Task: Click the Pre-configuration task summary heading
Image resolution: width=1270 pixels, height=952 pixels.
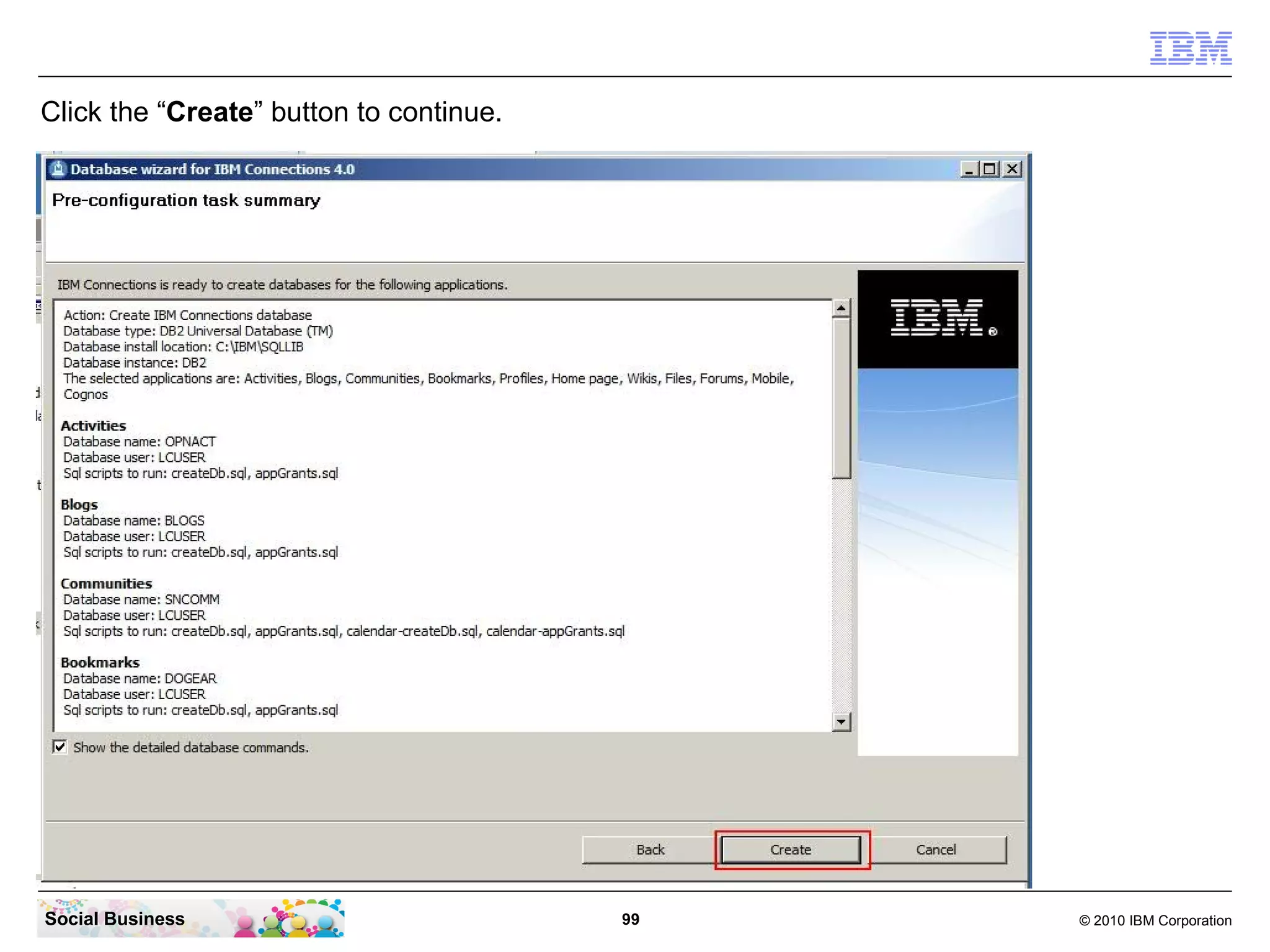Action: click(x=187, y=200)
